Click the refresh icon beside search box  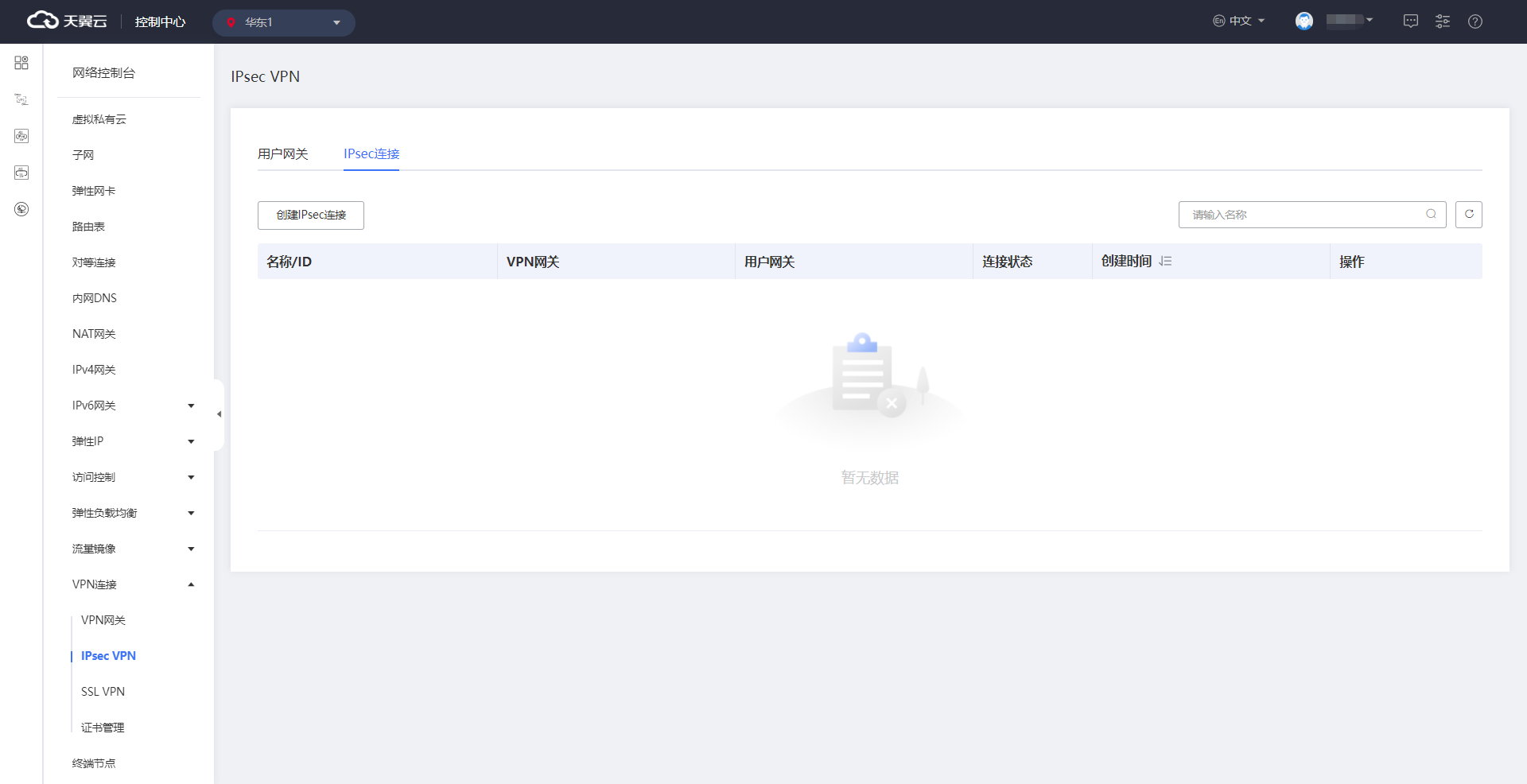click(1468, 215)
